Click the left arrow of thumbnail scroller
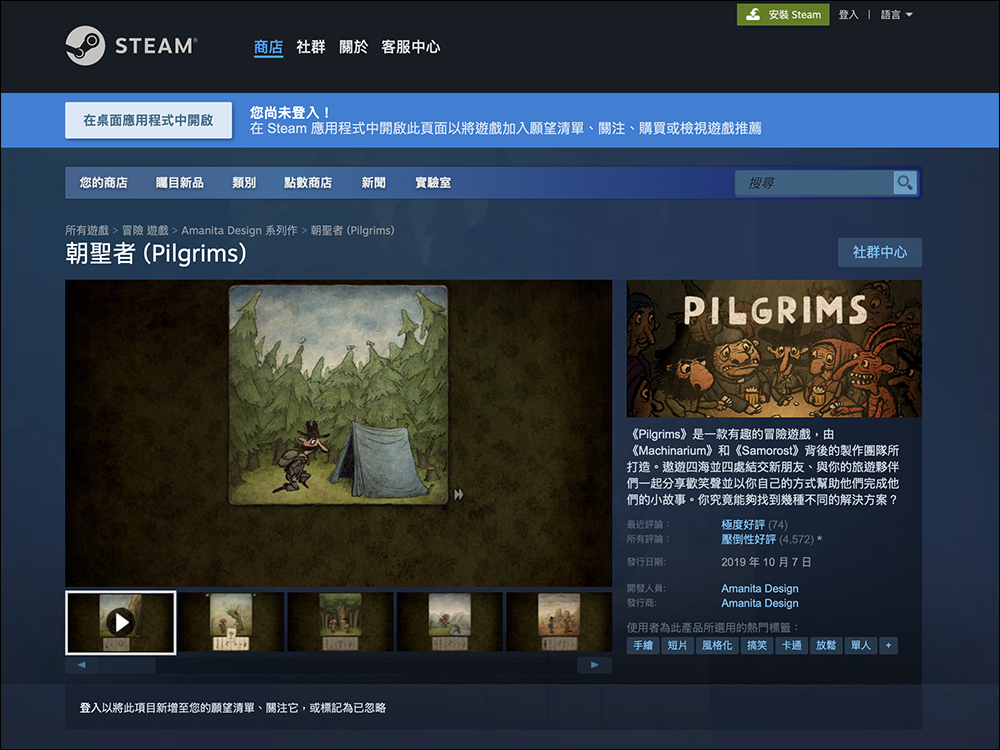Viewport: 1000px width, 750px height. [x=82, y=665]
